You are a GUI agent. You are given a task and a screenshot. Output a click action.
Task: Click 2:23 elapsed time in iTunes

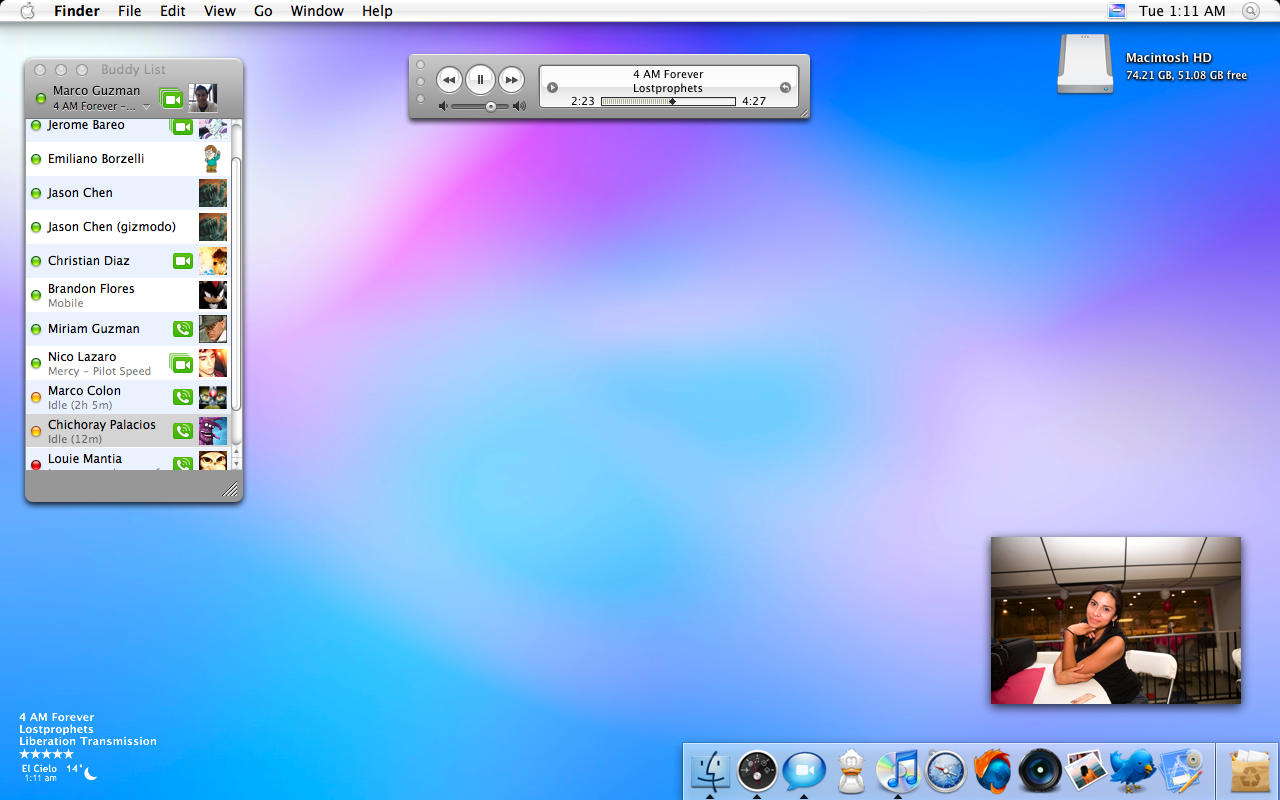coord(583,101)
